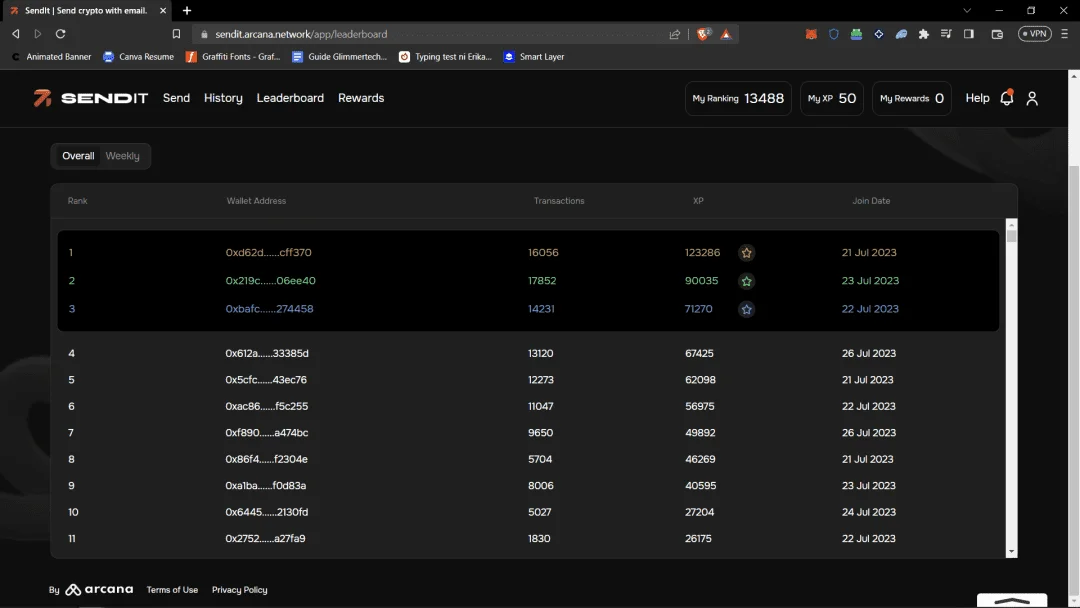
Task: Switch to the Overall leaderboard
Action: pos(78,156)
